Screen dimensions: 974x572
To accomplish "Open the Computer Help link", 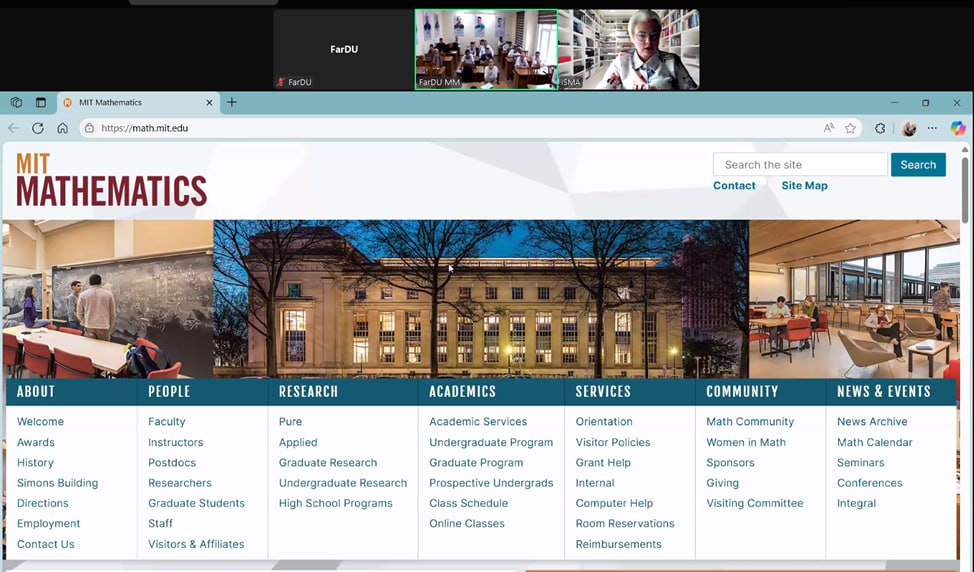I will tap(614, 503).
